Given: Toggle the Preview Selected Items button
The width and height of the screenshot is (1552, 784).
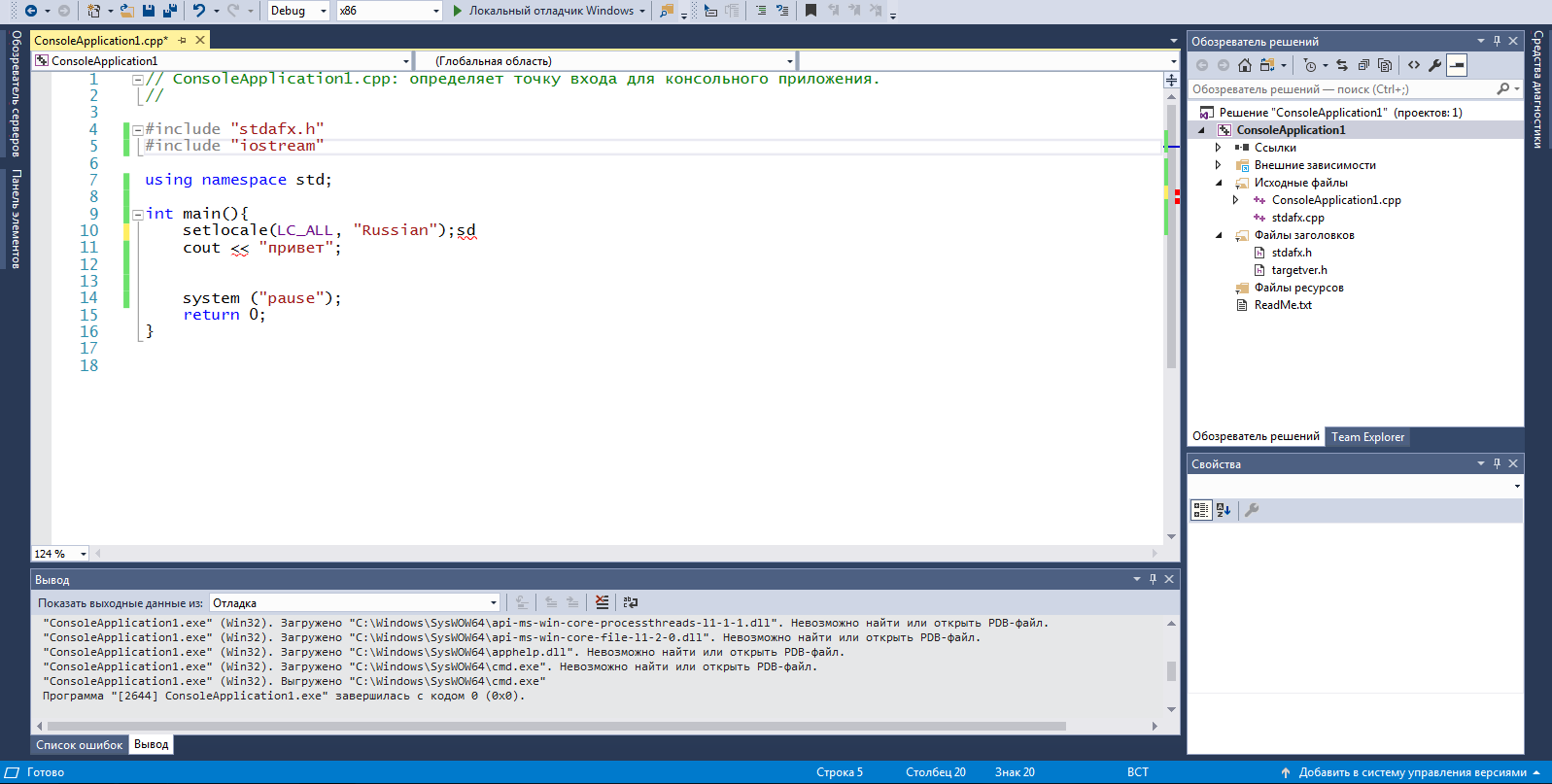Looking at the screenshot, I should click(x=1457, y=65).
